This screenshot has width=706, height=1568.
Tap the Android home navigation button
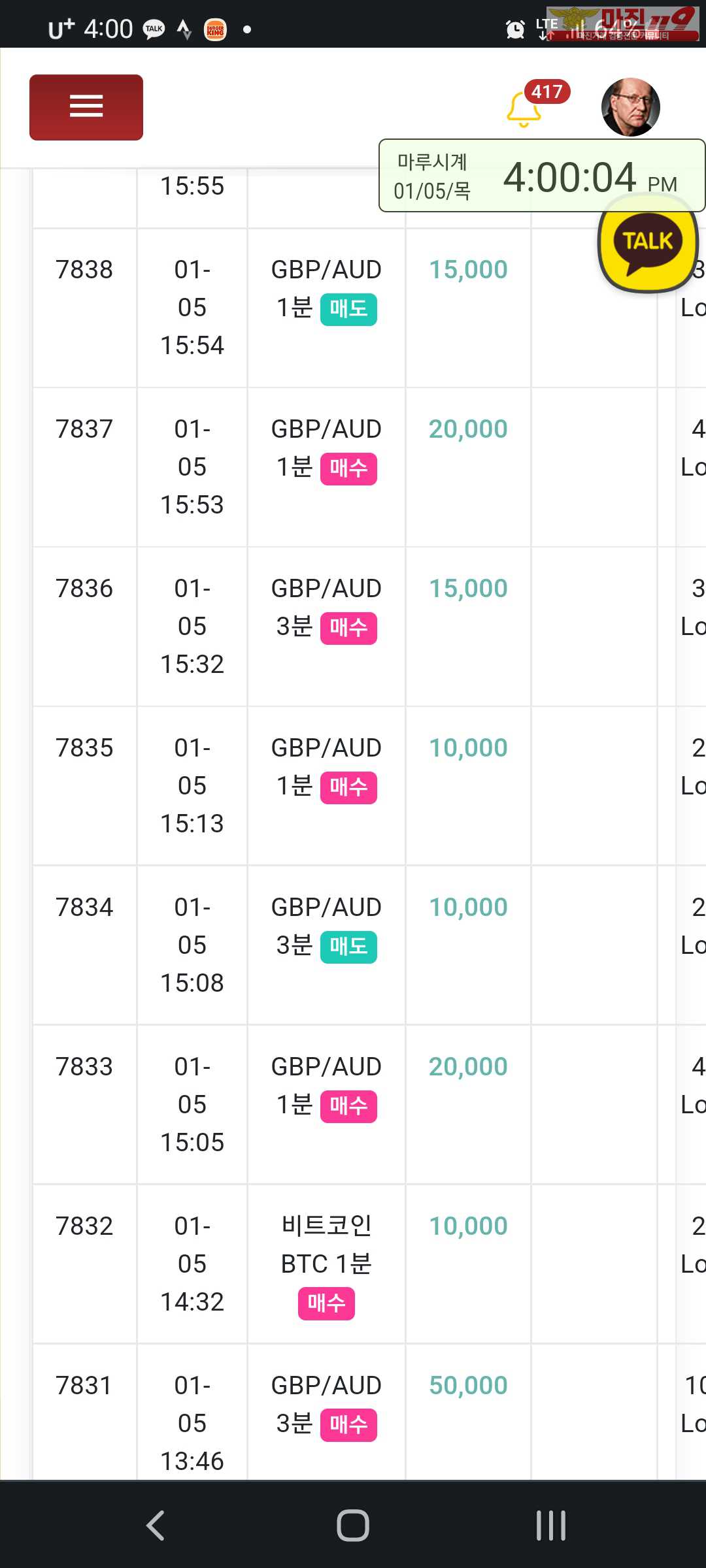[353, 1526]
